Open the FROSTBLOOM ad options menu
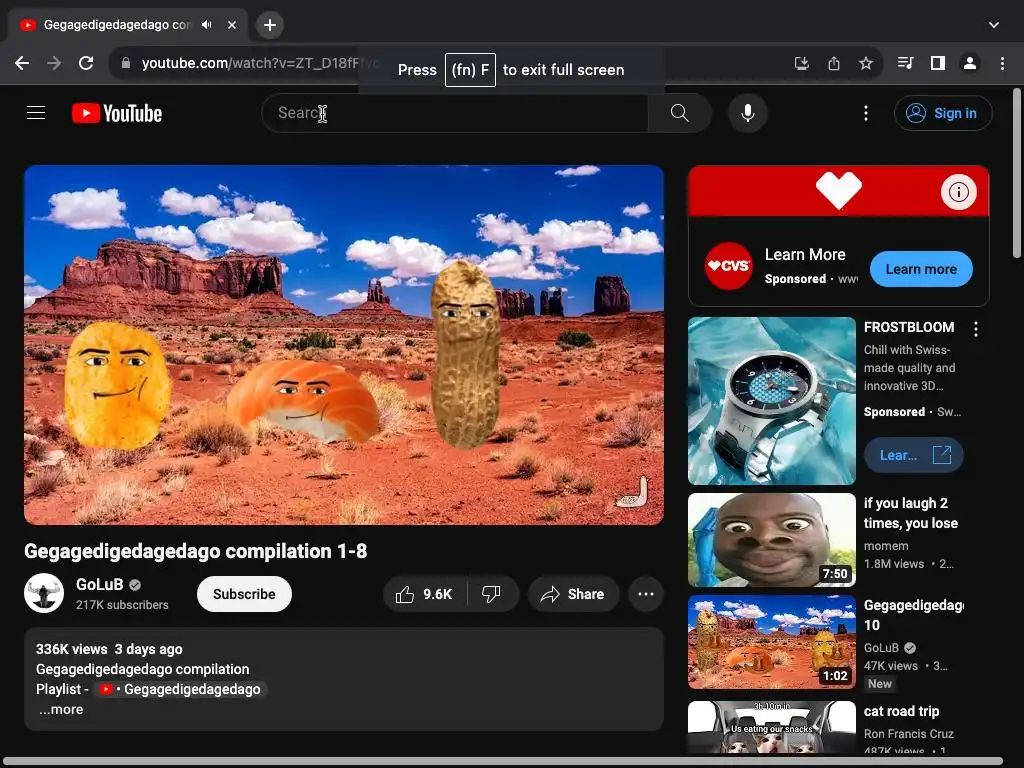 click(976, 329)
